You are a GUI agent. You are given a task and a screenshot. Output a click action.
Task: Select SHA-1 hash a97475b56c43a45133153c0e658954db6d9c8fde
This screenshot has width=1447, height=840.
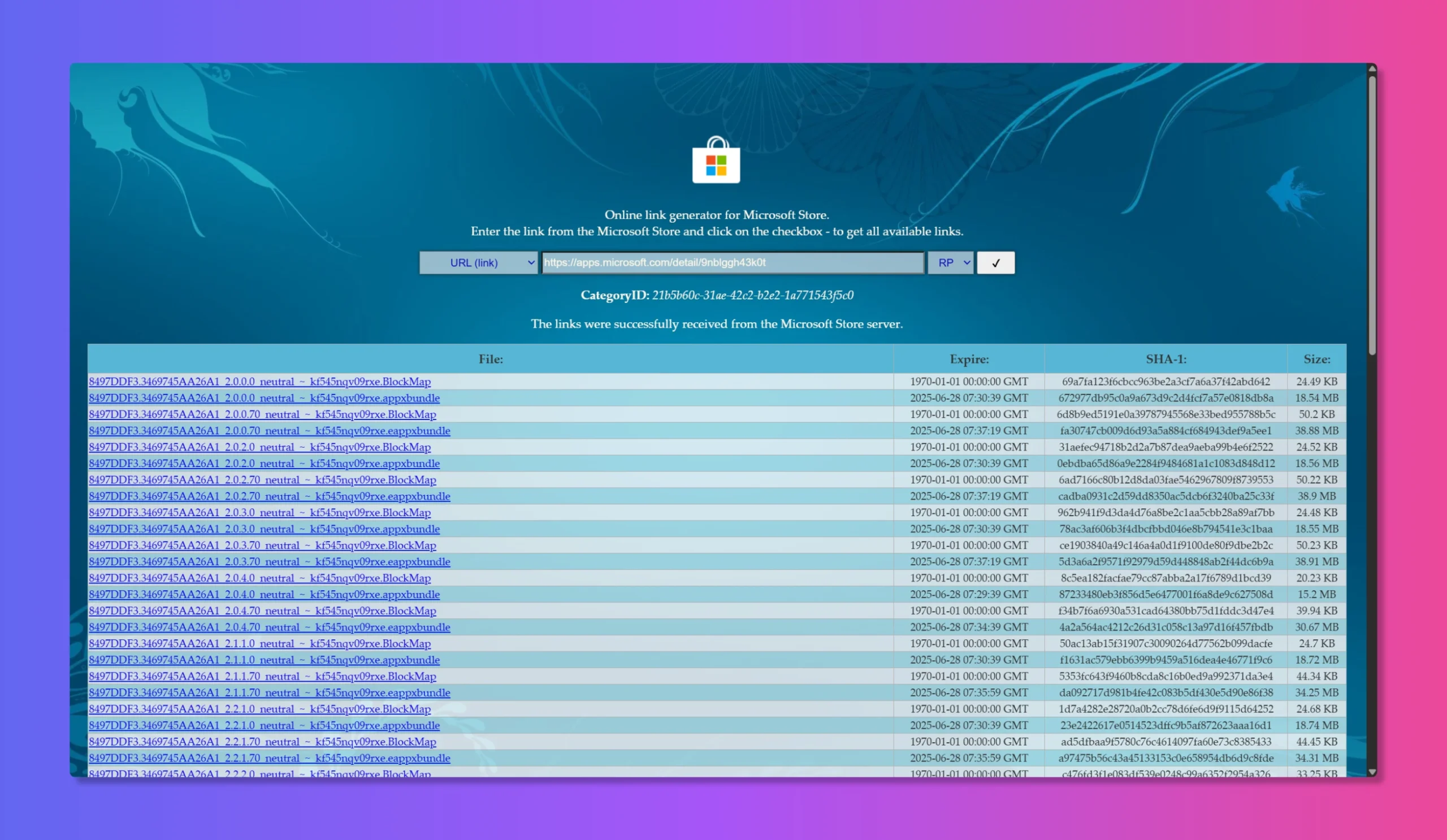click(x=1166, y=758)
